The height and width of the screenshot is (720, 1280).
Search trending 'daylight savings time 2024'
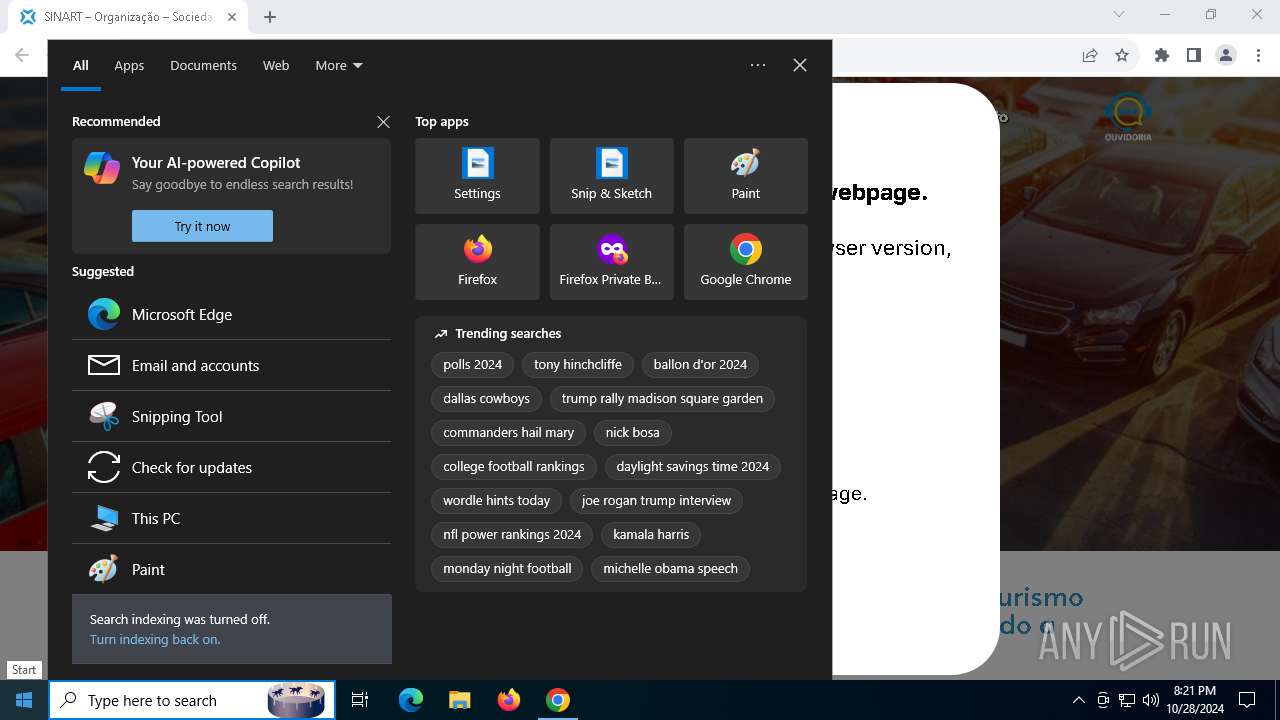(693, 467)
